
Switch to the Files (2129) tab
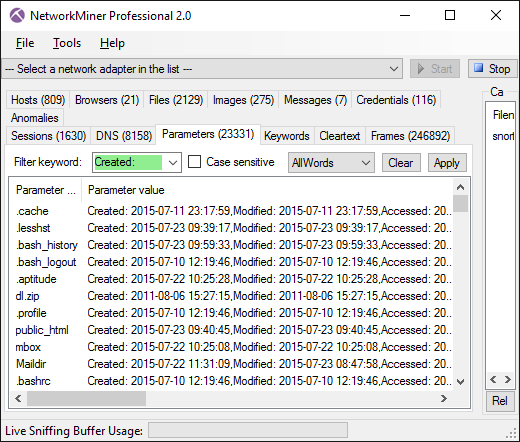176,100
